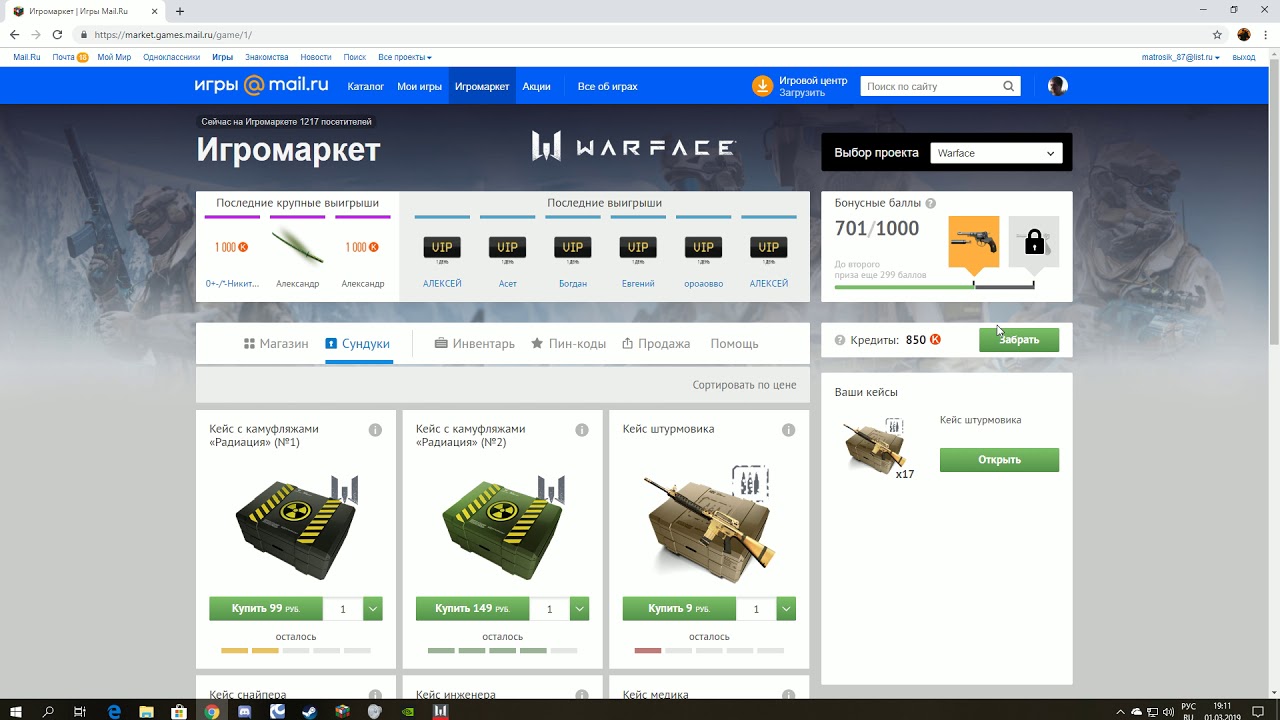Click the site search magnifier icon
The width and height of the screenshot is (1280, 720).
pos(1009,86)
